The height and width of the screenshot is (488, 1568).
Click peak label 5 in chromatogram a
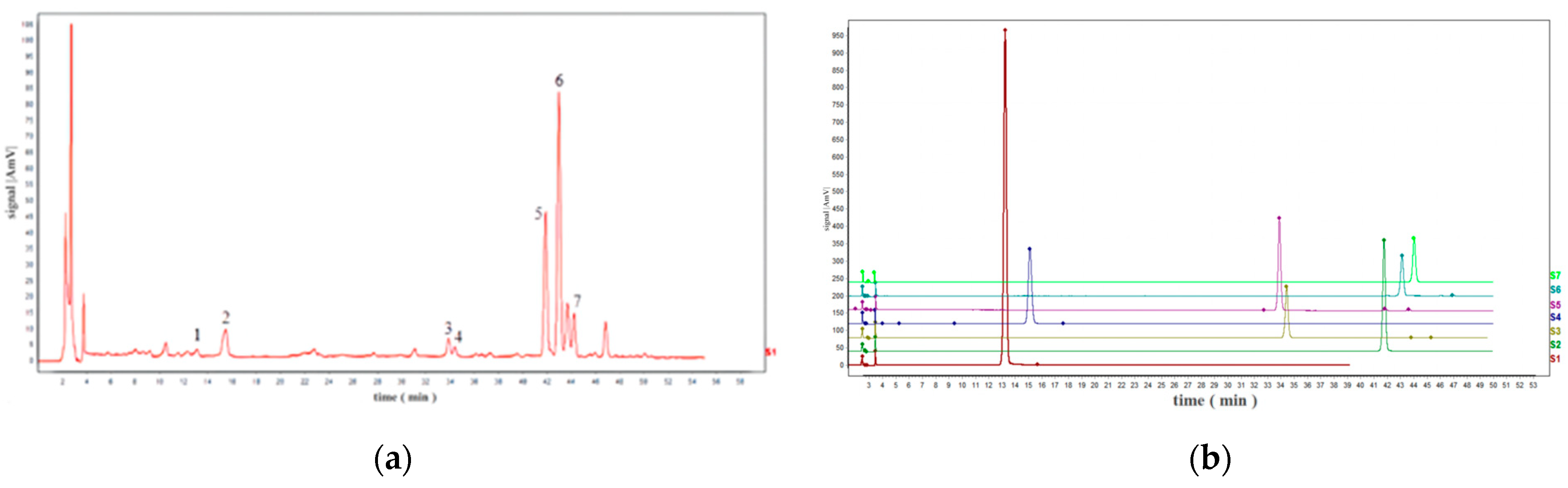[538, 213]
